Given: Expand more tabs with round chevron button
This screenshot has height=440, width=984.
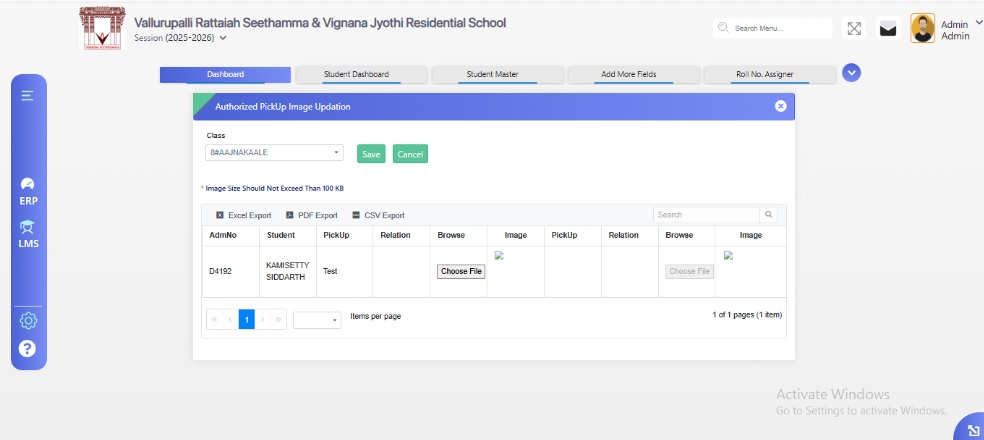Looking at the screenshot, I should click(x=851, y=72).
